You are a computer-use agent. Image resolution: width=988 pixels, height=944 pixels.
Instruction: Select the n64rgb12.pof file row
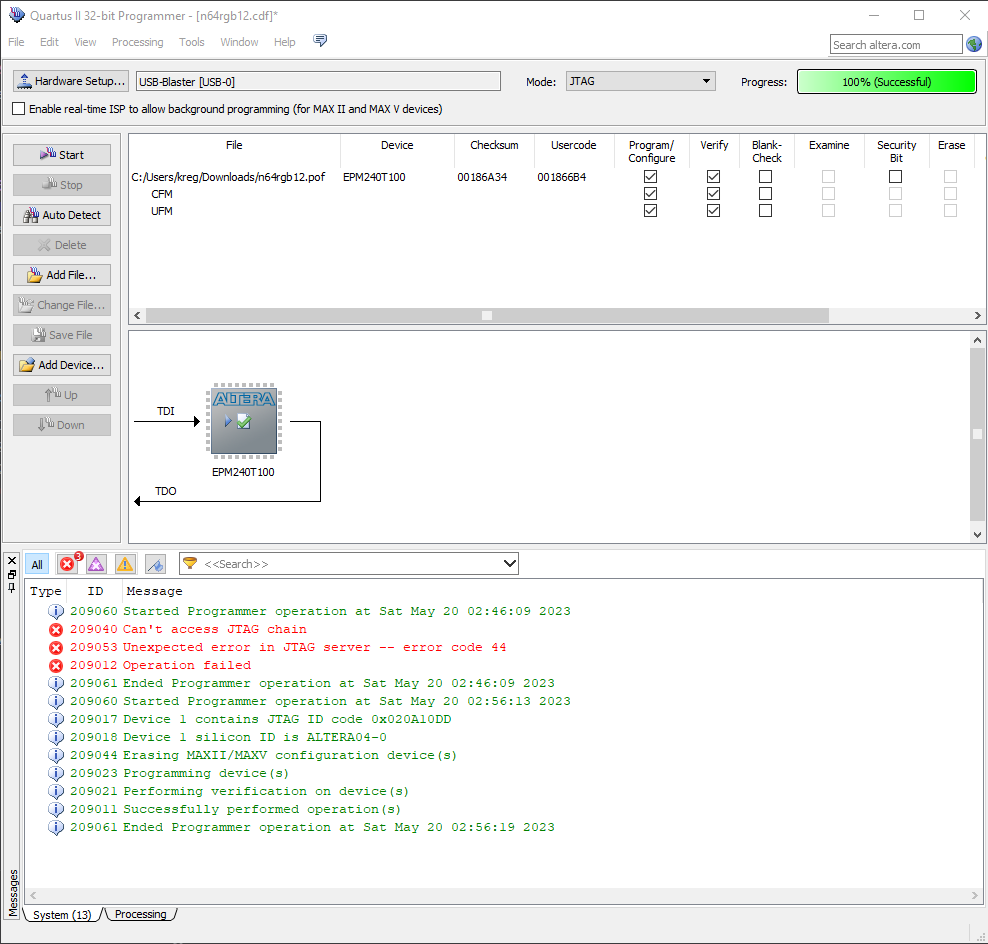(x=228, y=177)
